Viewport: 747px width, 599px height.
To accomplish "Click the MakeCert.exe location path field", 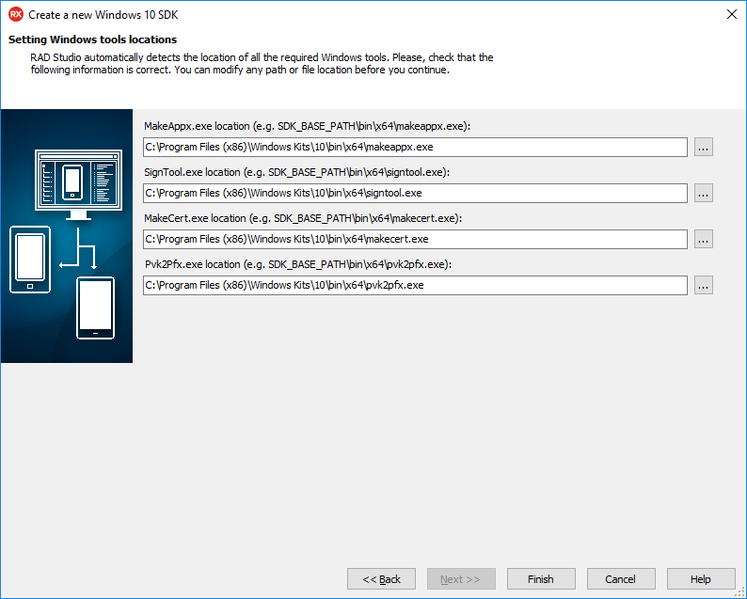I will tap(415, 239).
